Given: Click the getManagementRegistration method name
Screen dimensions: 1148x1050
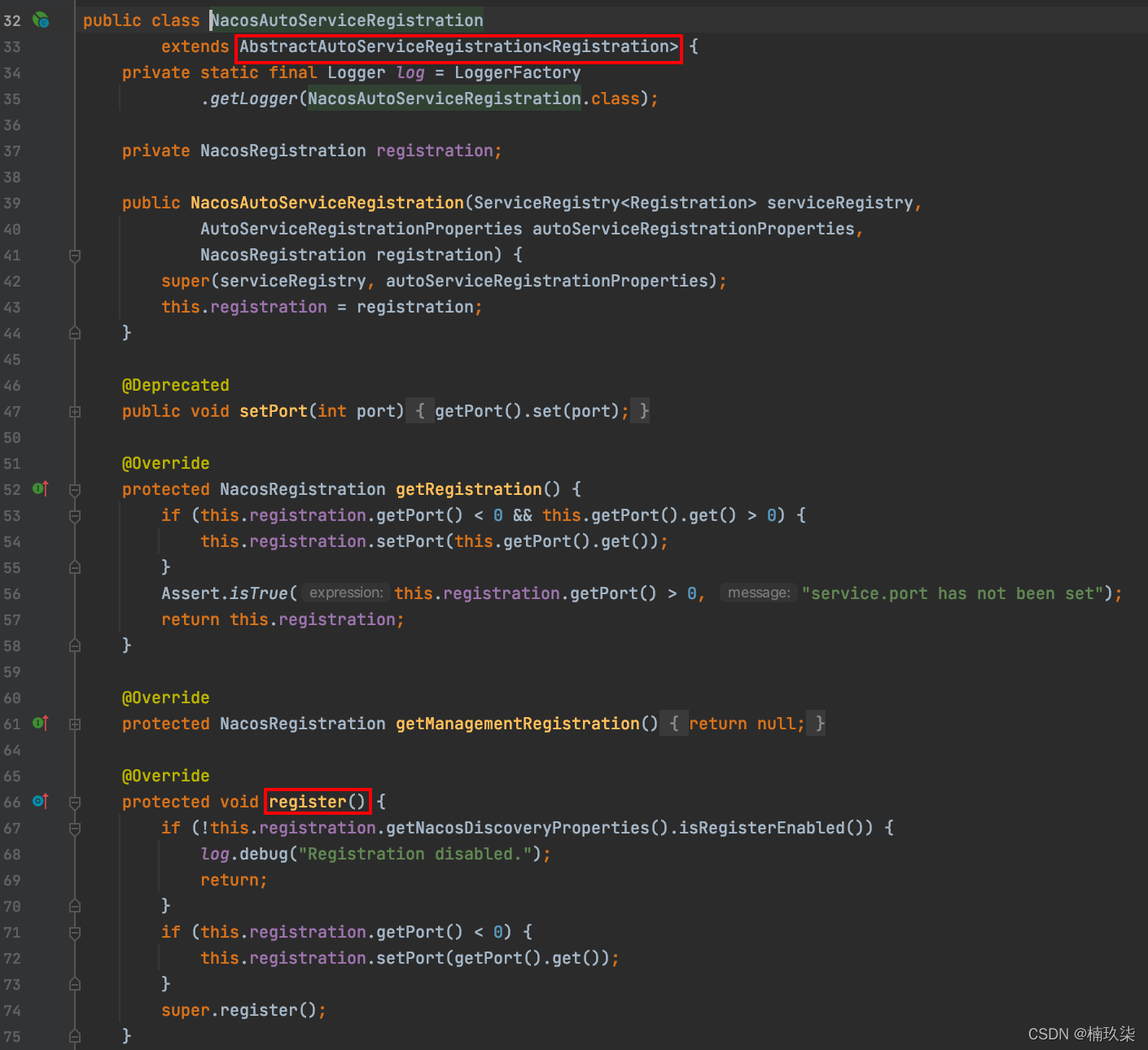Looking at the screenshot, I should click(x=518, y=724).
